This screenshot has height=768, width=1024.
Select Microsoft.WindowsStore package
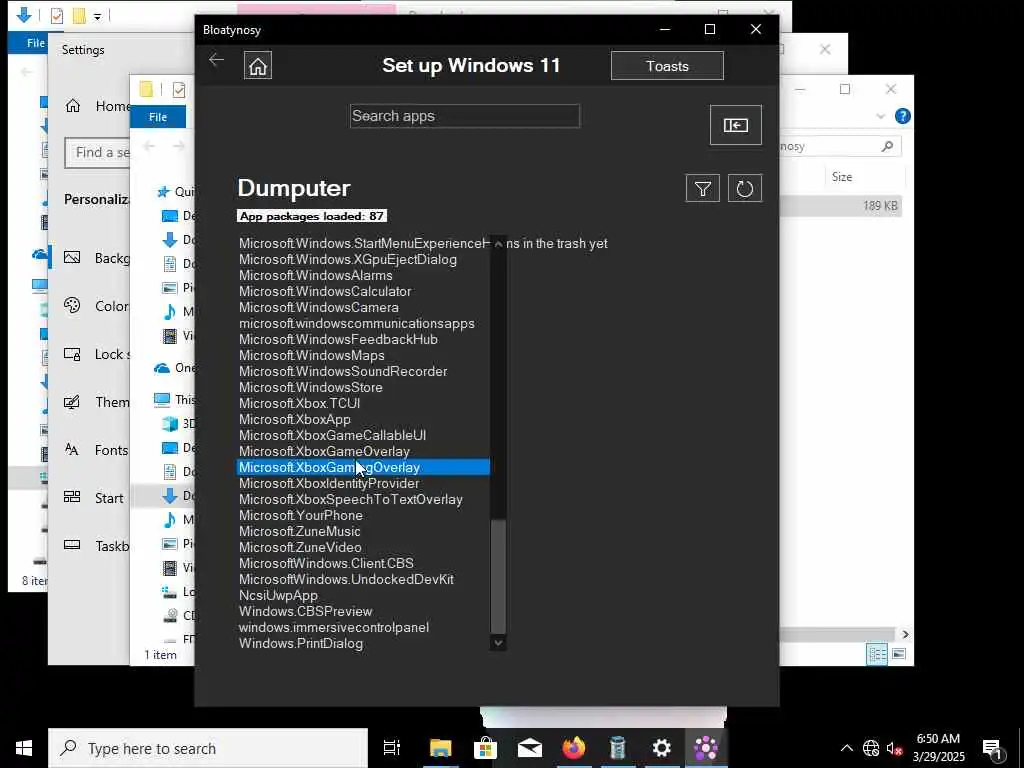311,388
